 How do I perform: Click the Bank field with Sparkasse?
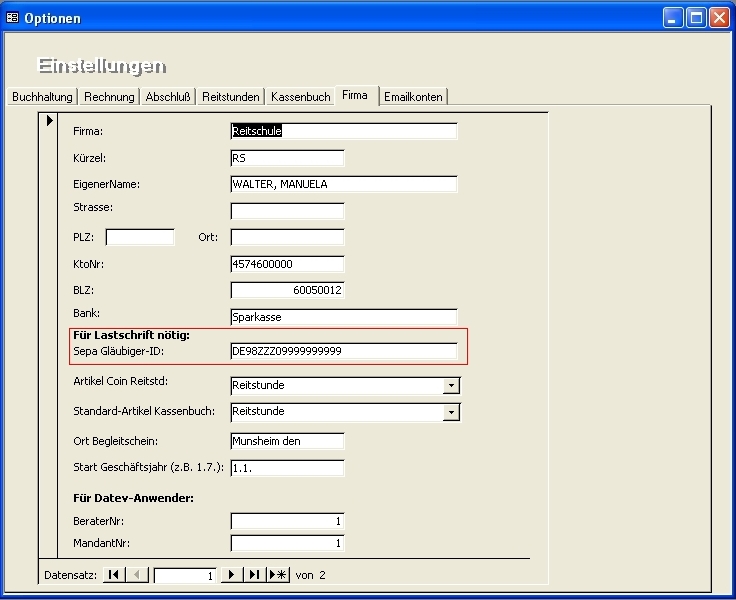point(344,317)
